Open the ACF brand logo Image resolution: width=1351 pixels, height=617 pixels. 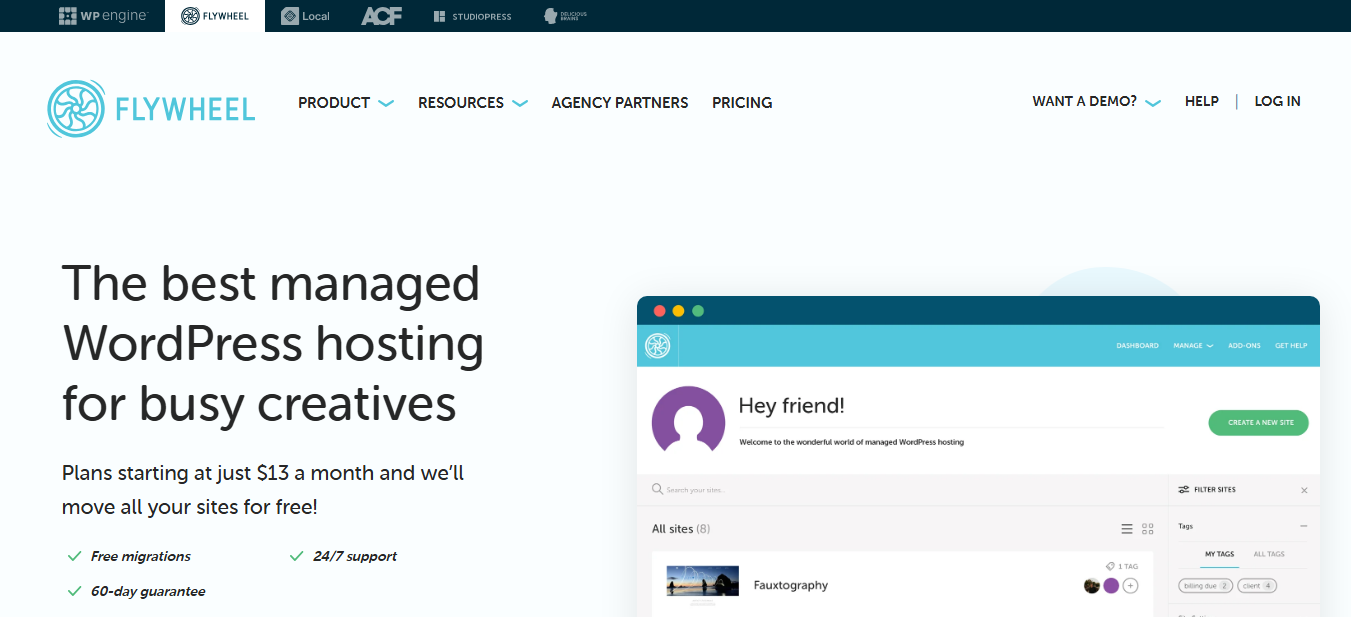[381, 16]
